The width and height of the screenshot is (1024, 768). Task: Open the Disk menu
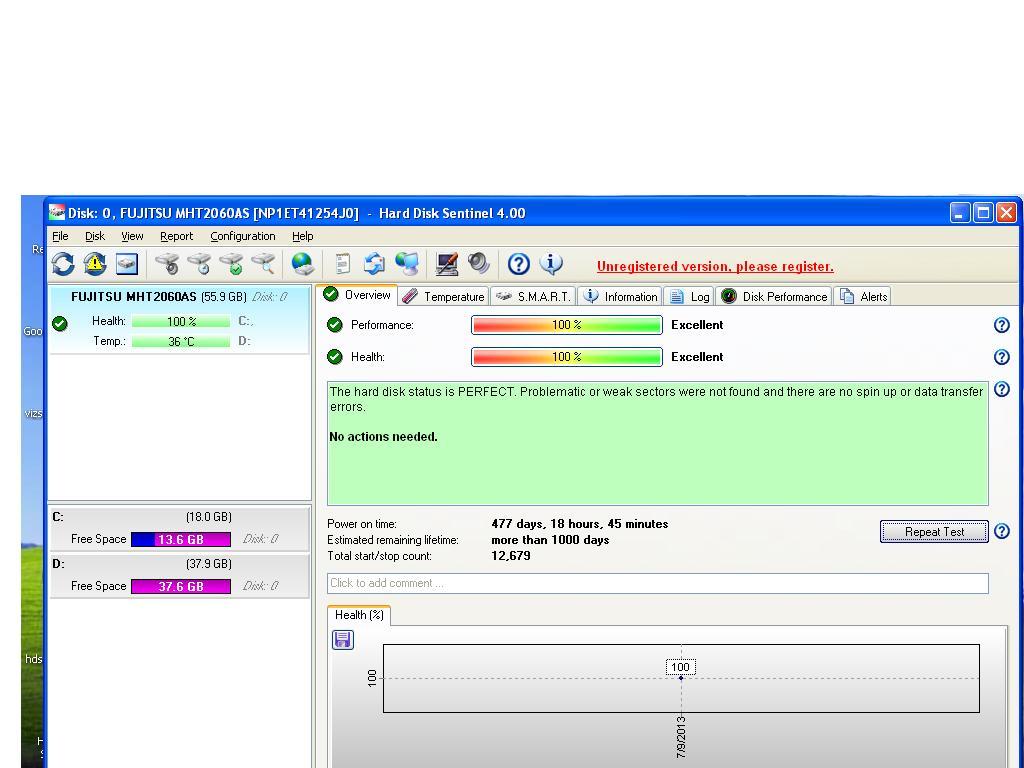pyautogui.click(x=95, y=236)
